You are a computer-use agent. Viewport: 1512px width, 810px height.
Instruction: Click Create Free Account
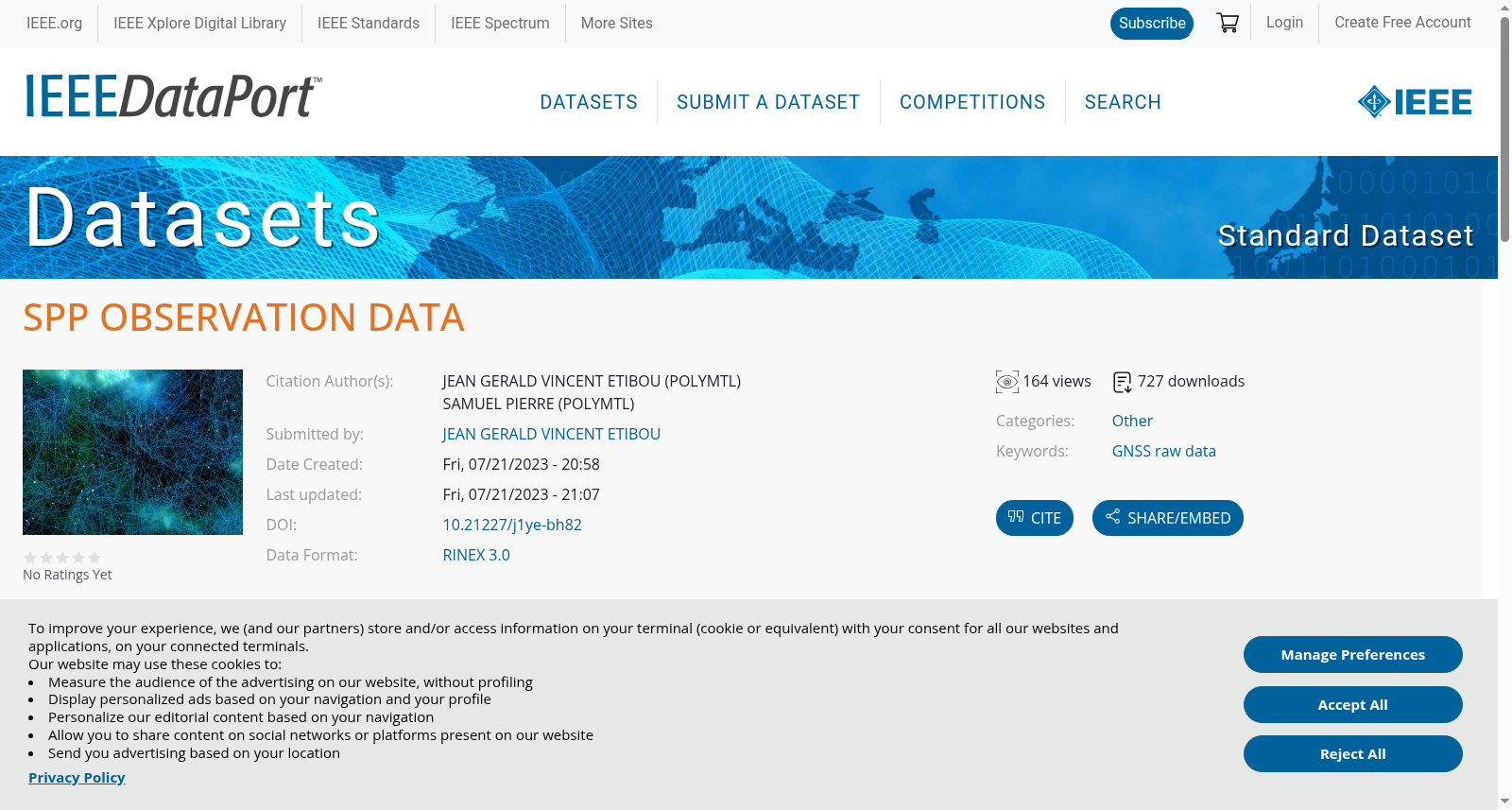point(1402,23)
